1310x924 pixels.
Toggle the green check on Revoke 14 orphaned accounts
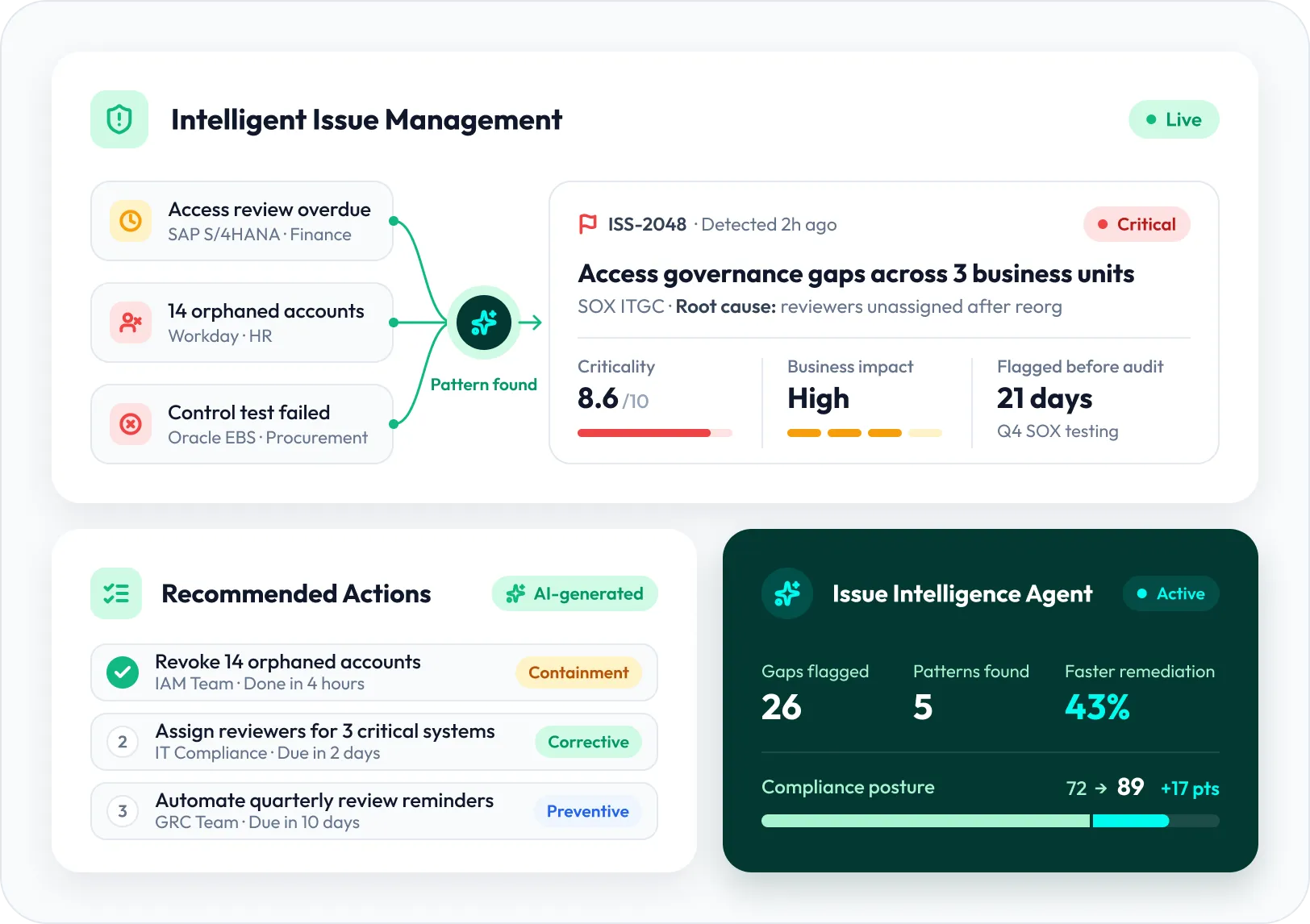click(x=123, y=672)
